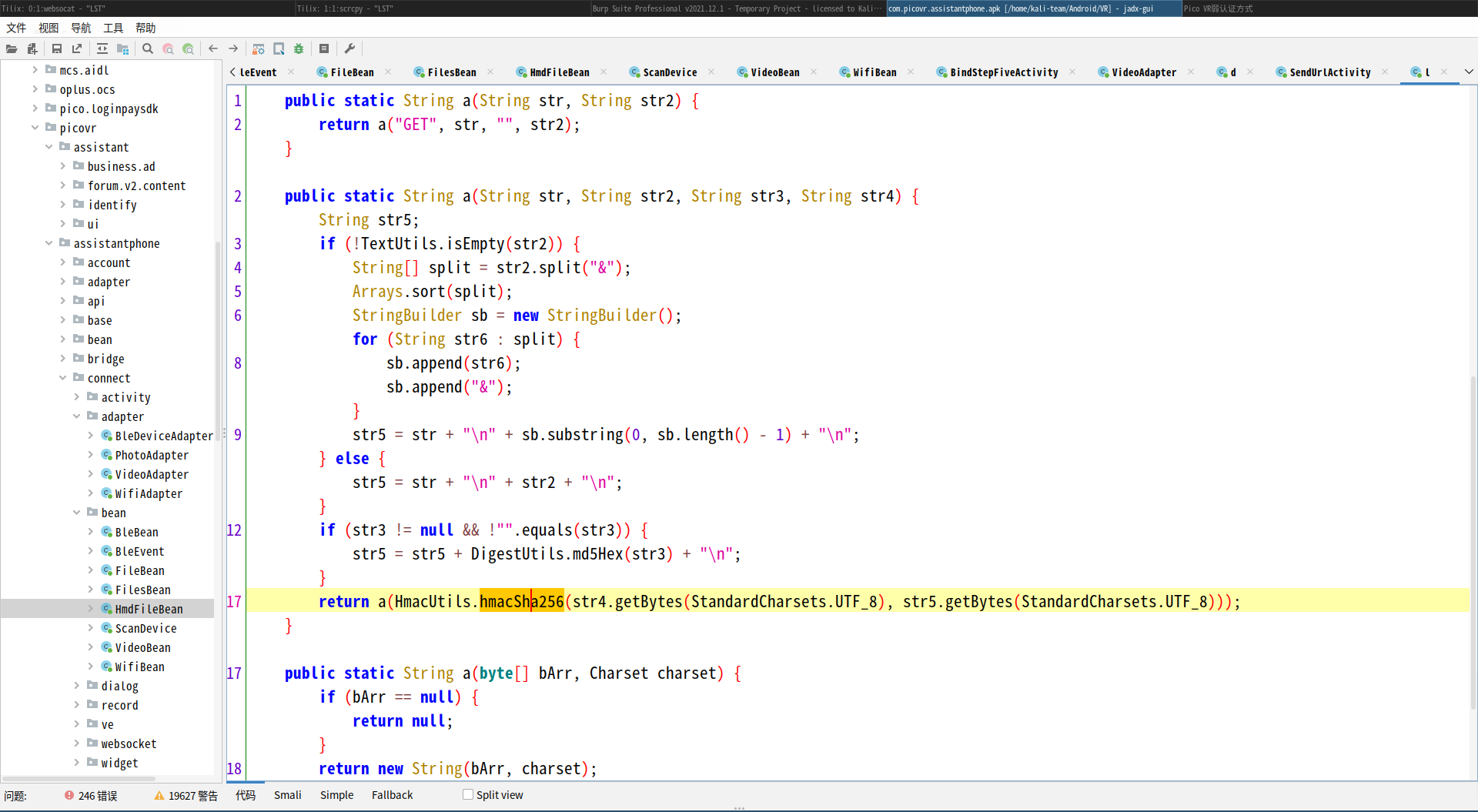This screenshot has height=812, width=1478.
Task: Navigate back with left arrow icon
Action: (x=213, y=48)
